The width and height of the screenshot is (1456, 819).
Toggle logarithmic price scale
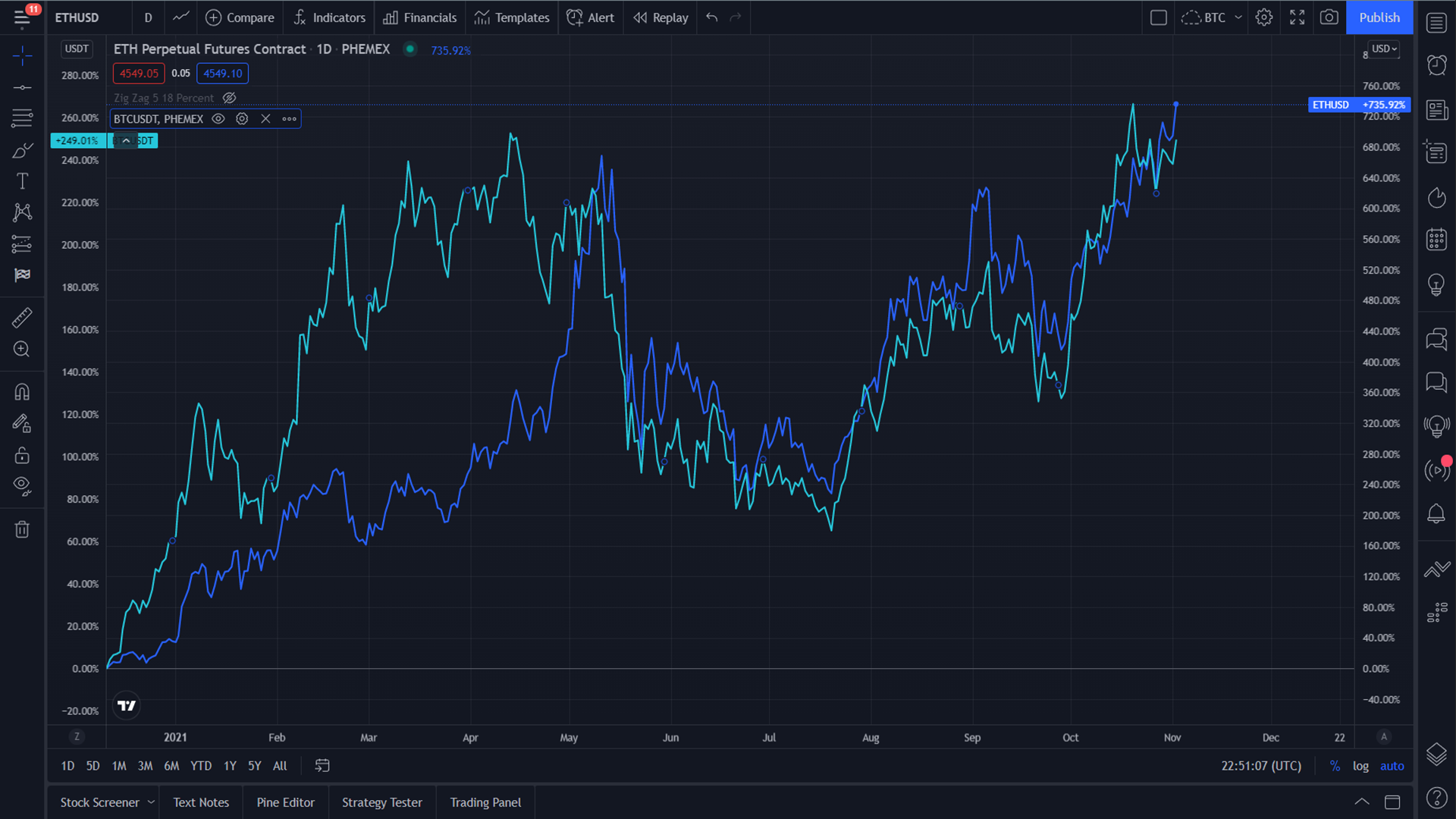[1360, 766]
